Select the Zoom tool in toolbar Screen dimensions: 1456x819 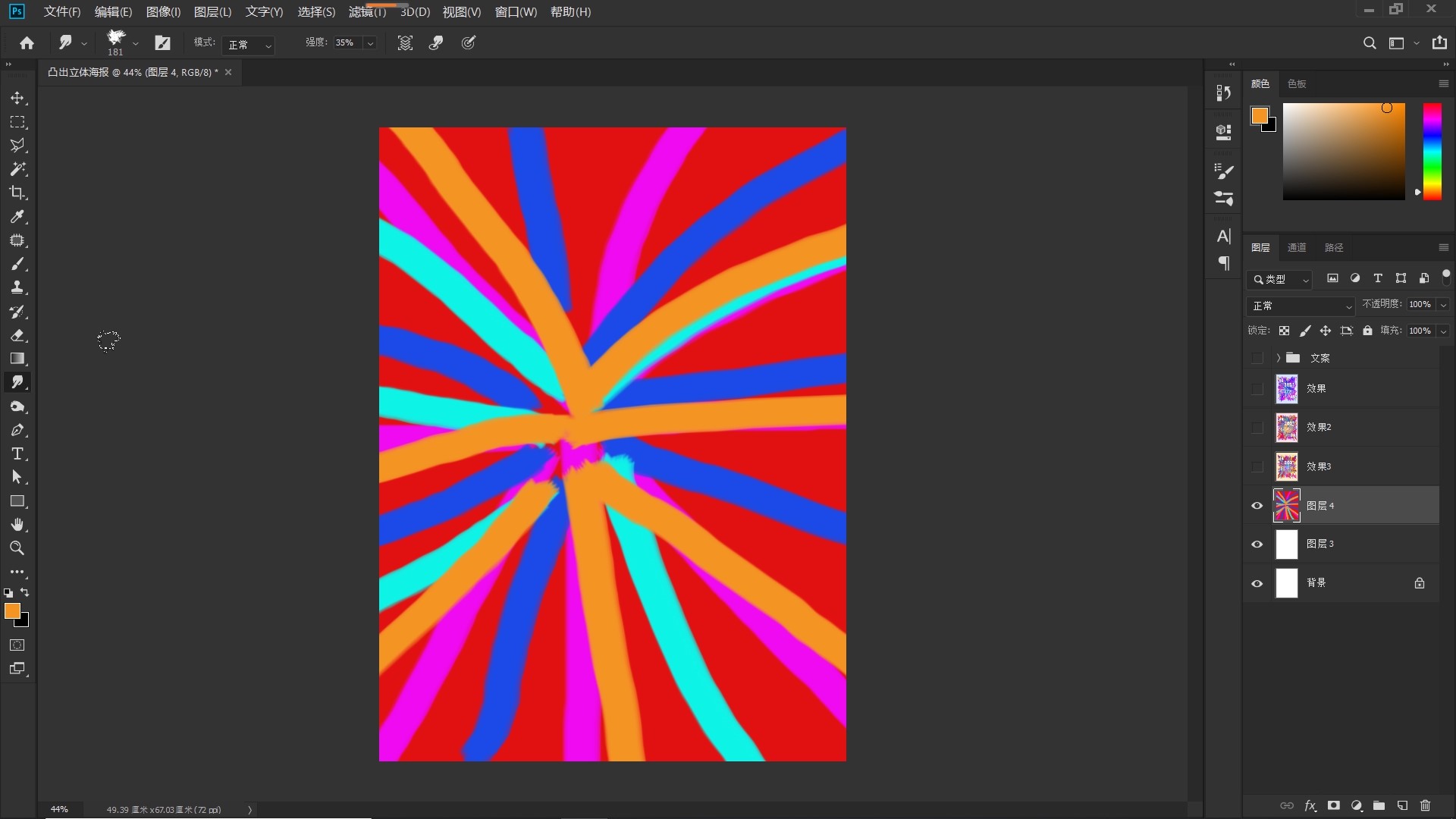[x=17, y=548]
